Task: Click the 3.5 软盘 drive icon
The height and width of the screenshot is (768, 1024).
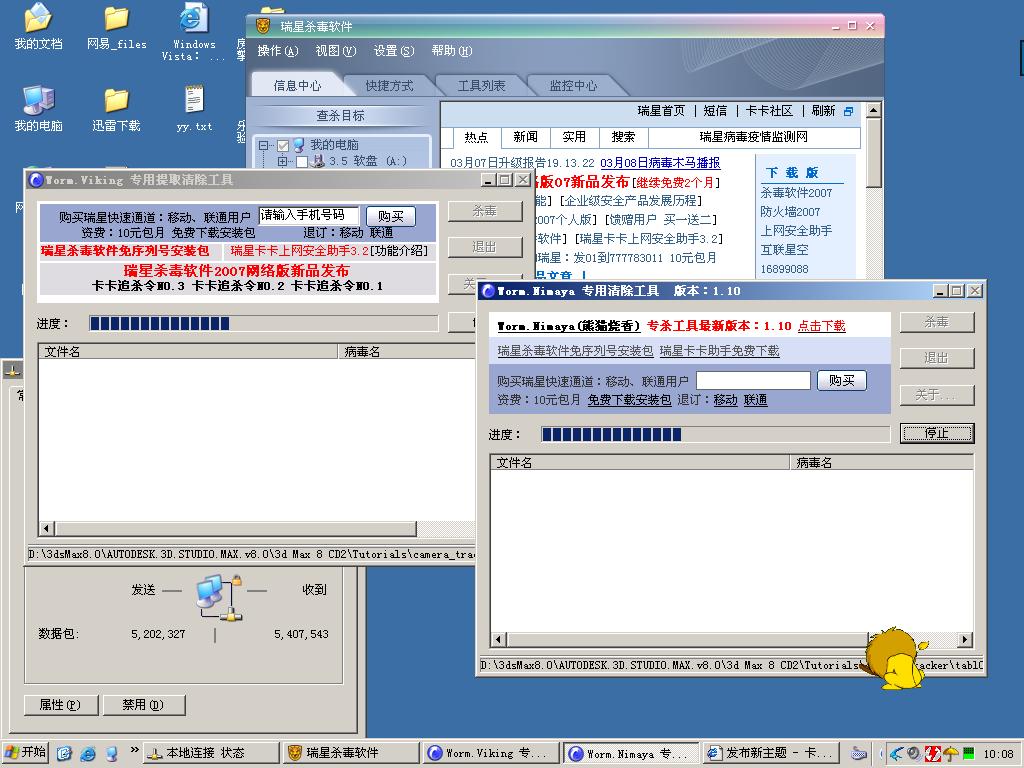Action: [318, 161]
